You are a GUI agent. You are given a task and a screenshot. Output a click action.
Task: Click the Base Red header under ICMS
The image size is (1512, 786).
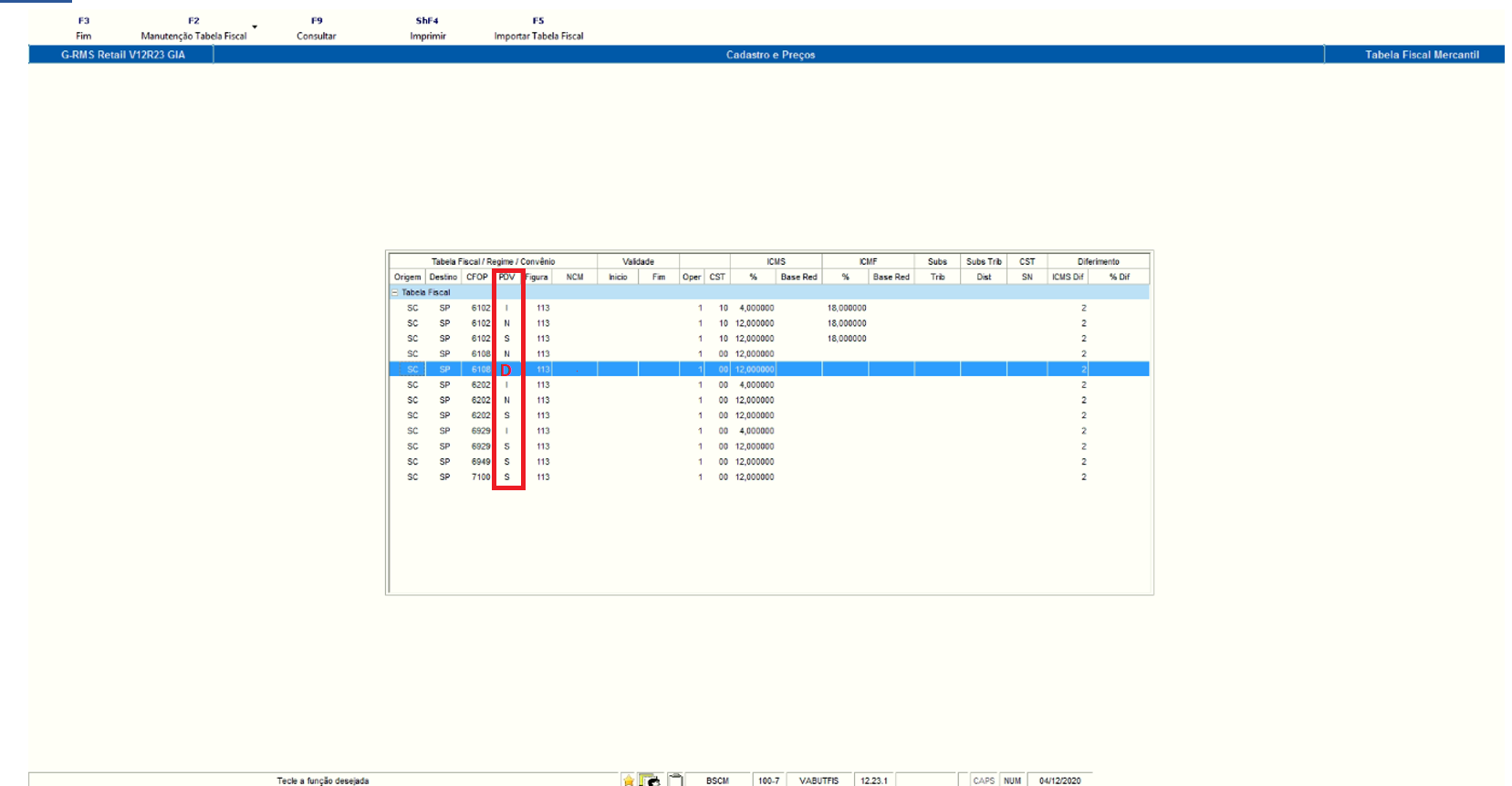pos(799,277)
